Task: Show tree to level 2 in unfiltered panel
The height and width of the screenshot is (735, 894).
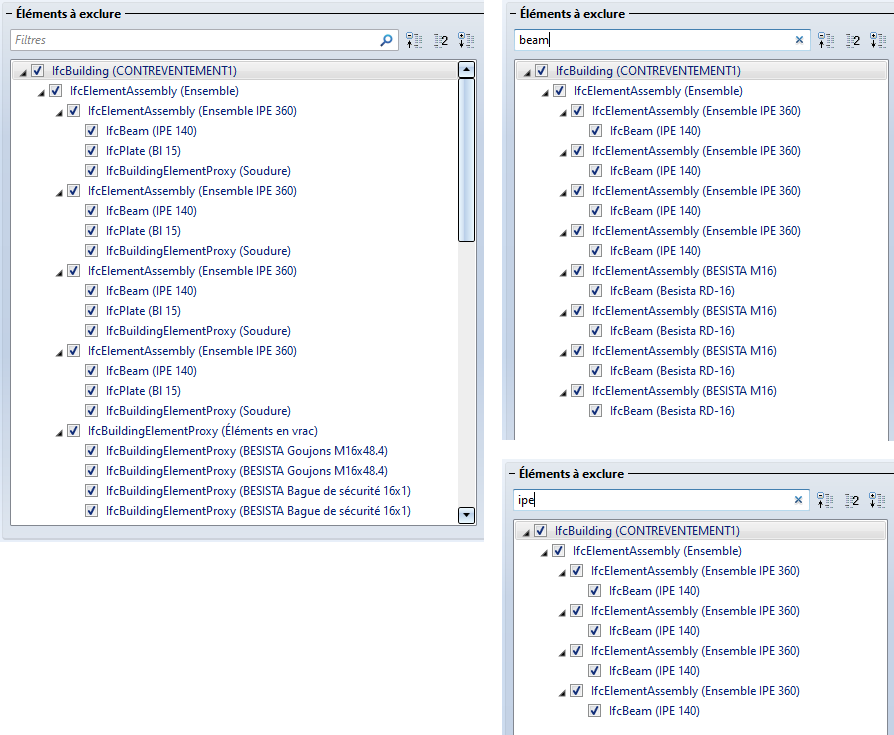Action: coord(440,40)
